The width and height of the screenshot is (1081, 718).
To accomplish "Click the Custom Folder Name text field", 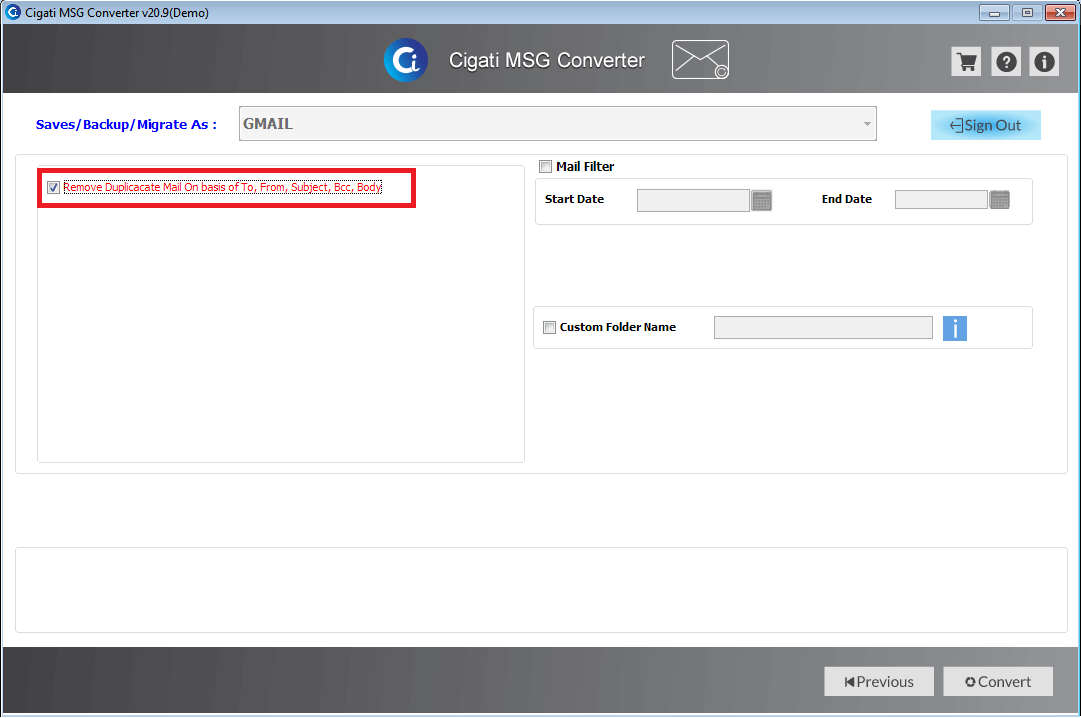I will coord(823,328).
